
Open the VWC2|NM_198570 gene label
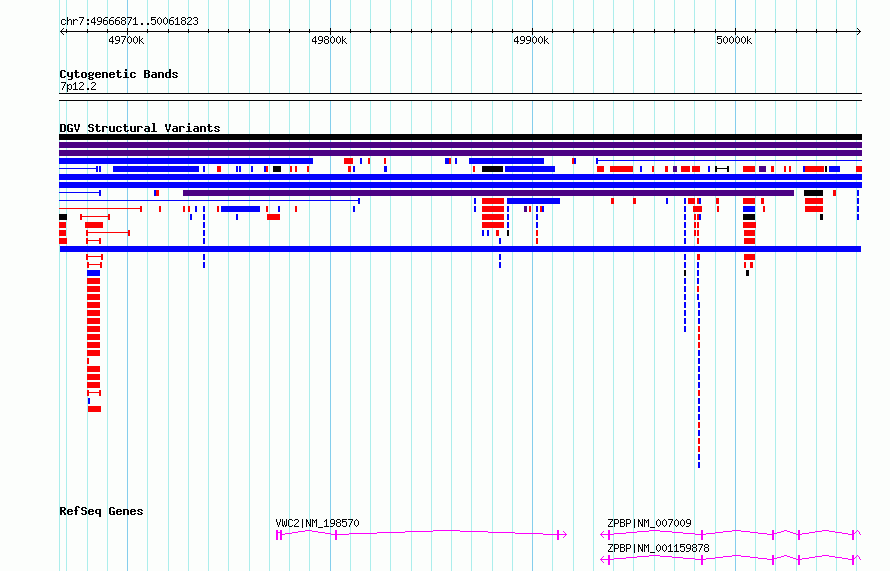(317, 523)
